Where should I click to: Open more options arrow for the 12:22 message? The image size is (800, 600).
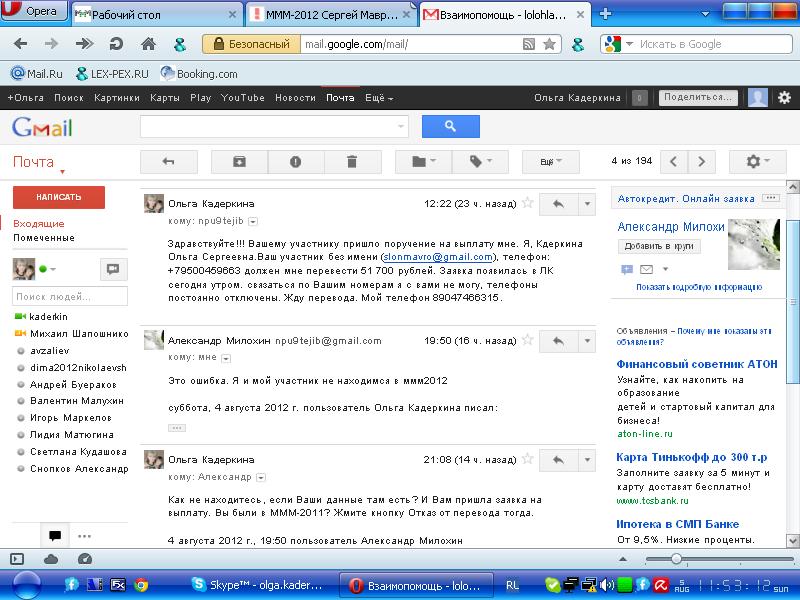point(587,204)
